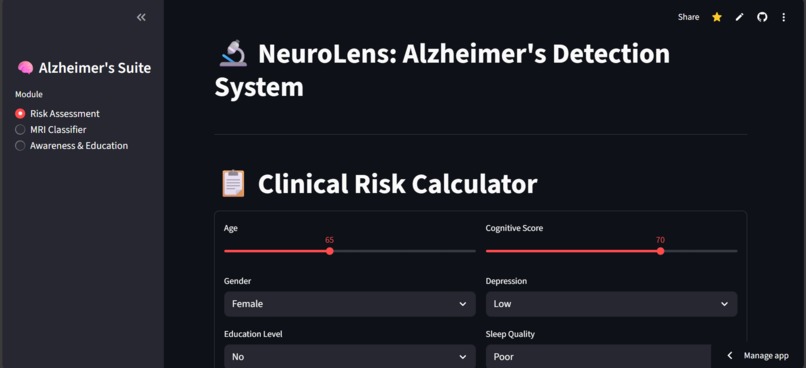Open the GitHub repository icon
Viewport: 806px width, 368px height.
(762, 17)
